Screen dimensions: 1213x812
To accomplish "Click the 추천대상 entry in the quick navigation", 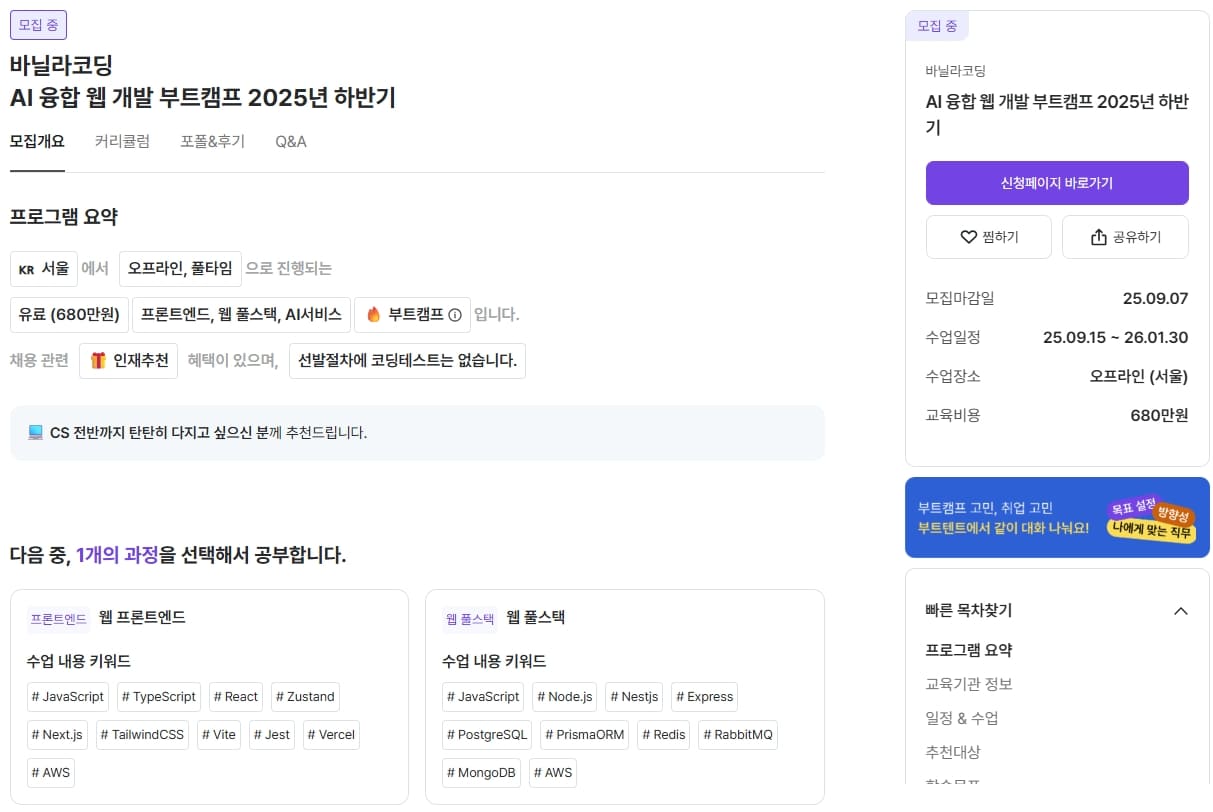I will (x=955, y=752).
